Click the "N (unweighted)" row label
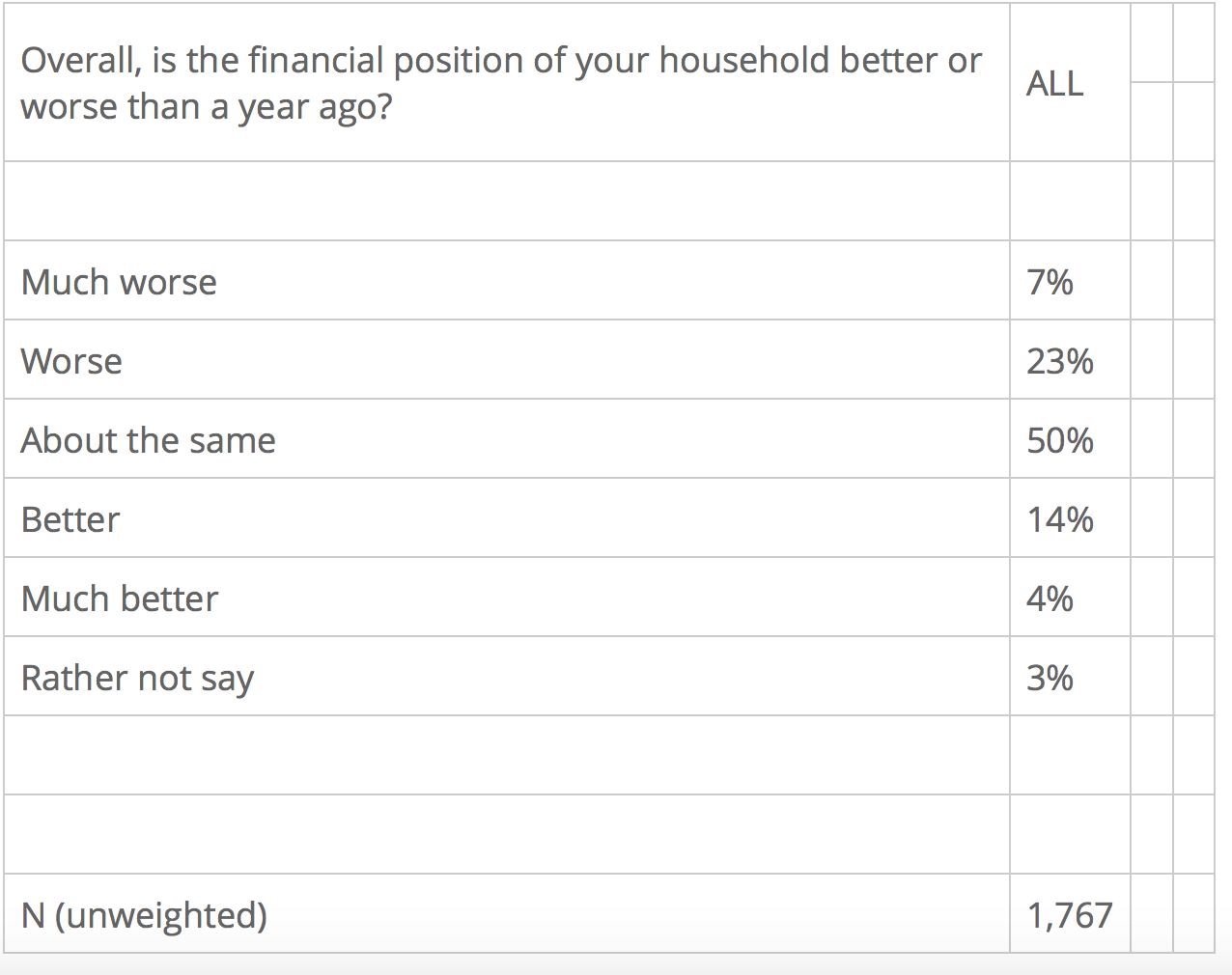The width and height of the screenshot is (1232, 975). 144,914
